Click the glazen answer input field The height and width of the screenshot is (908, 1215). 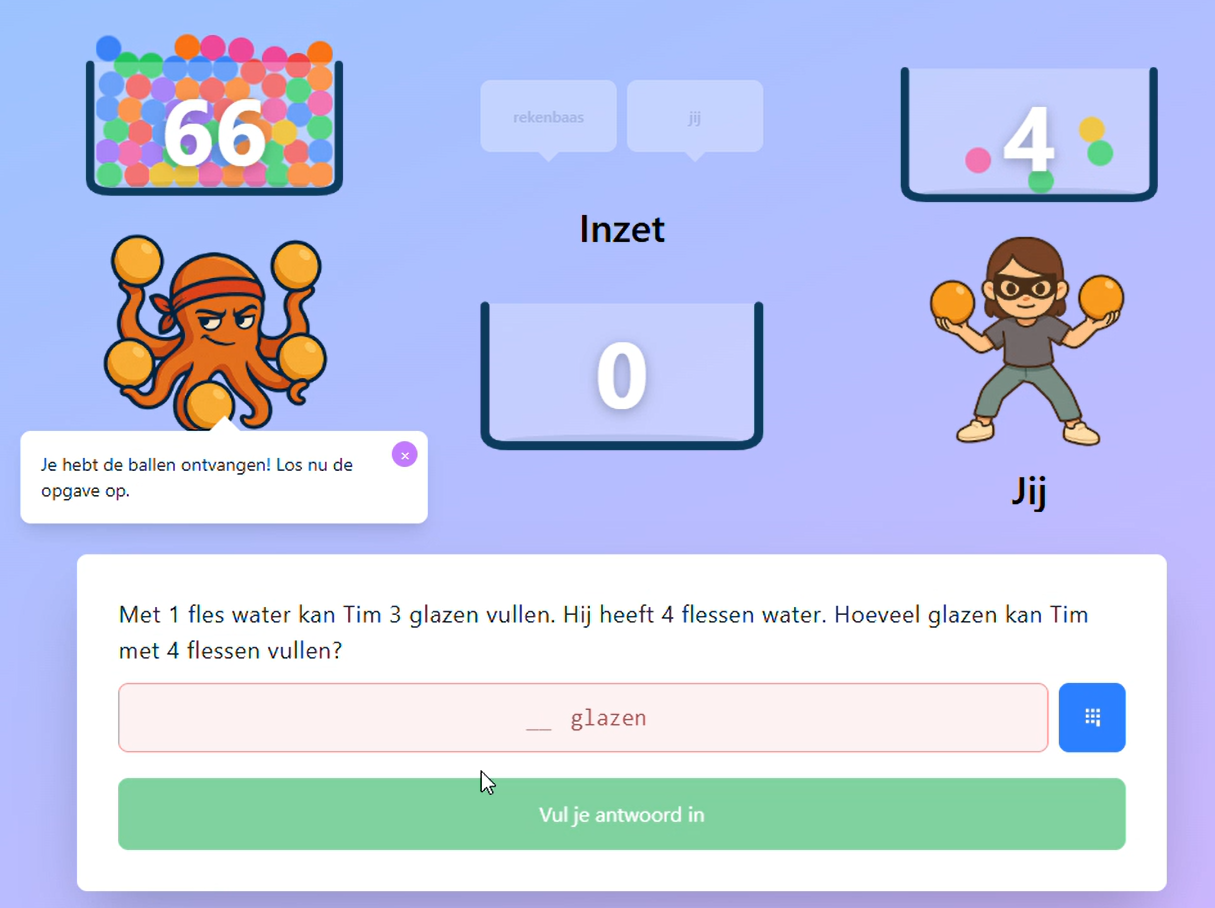[x=583, y=718]
